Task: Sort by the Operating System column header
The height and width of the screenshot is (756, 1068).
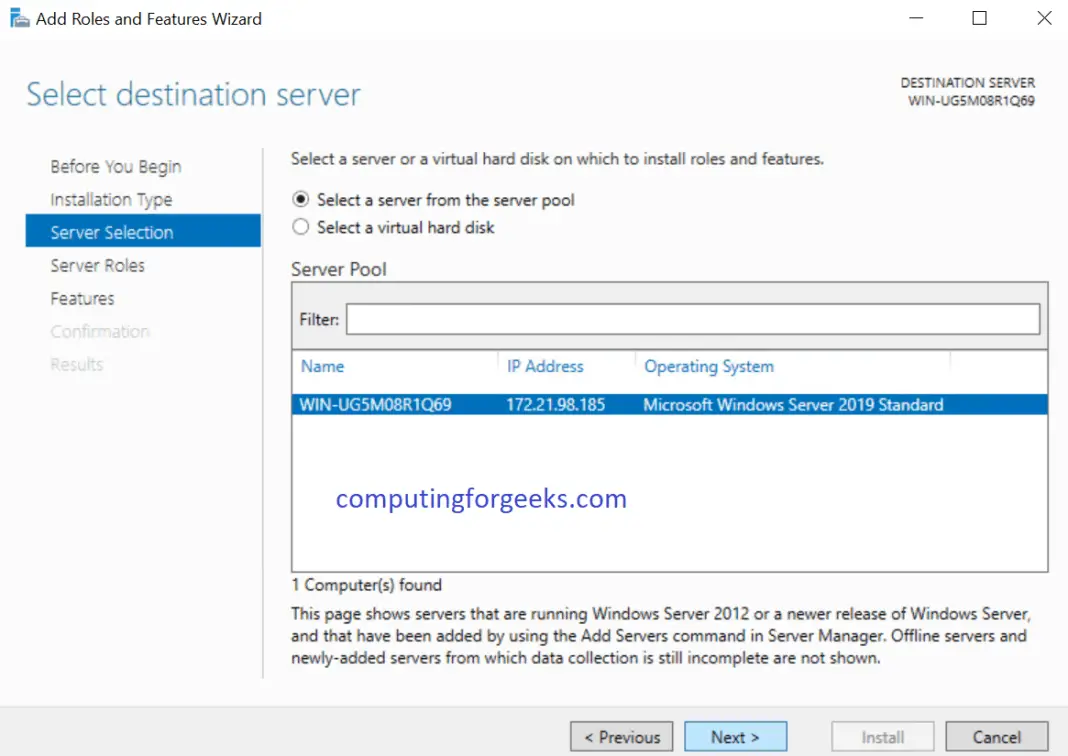Action: 709,366
